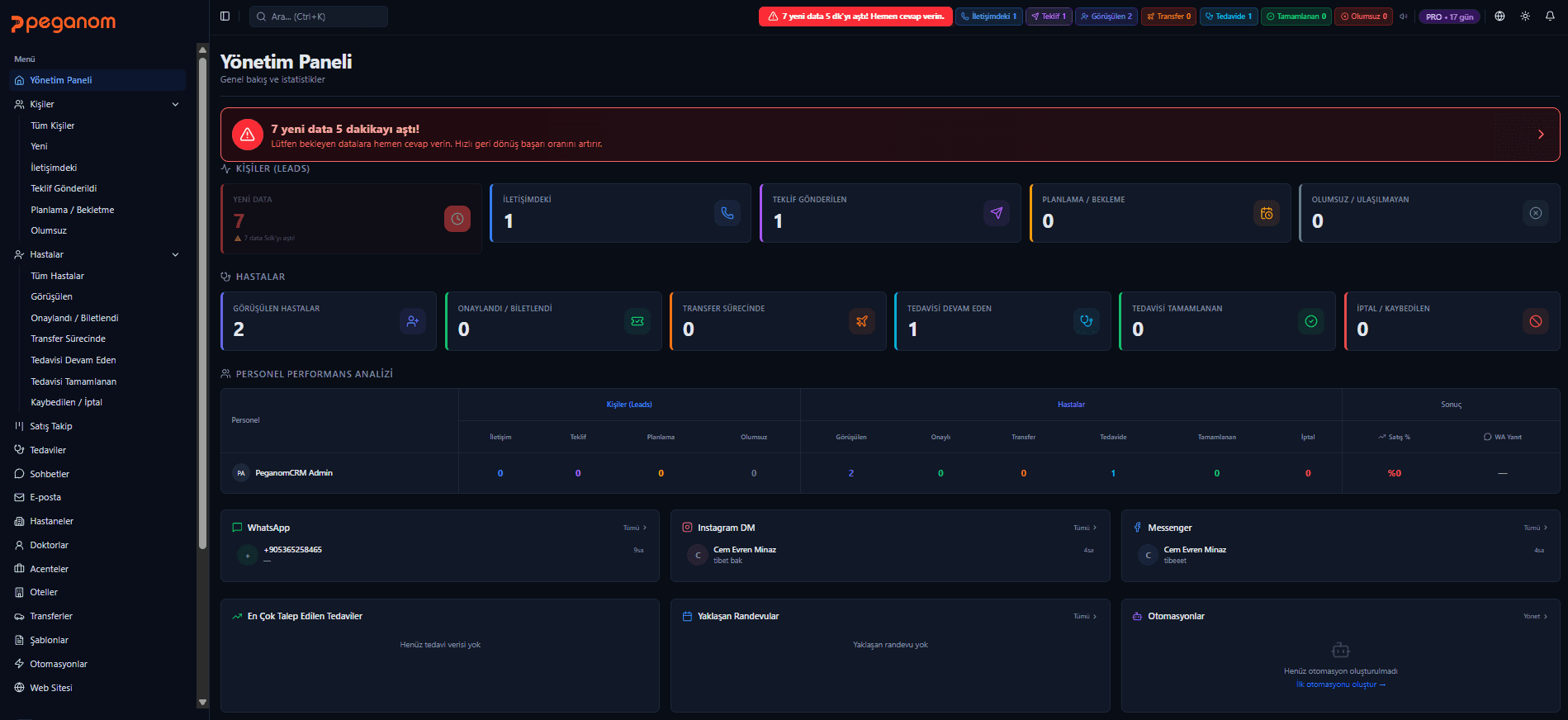Click the language globe icon
Image resolution: width=1568 pixels, height=720 pixels.
[x=1499, y=17]
